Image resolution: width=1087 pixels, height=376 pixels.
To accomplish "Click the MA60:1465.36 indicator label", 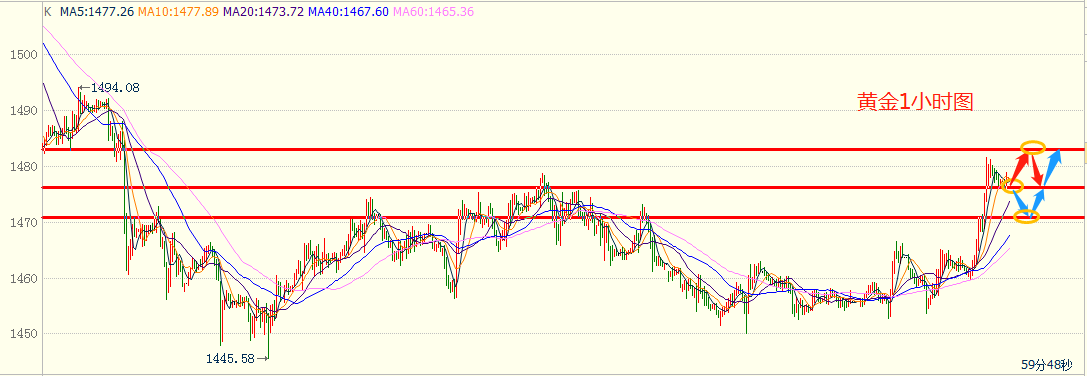I will (x=433, y=12).
